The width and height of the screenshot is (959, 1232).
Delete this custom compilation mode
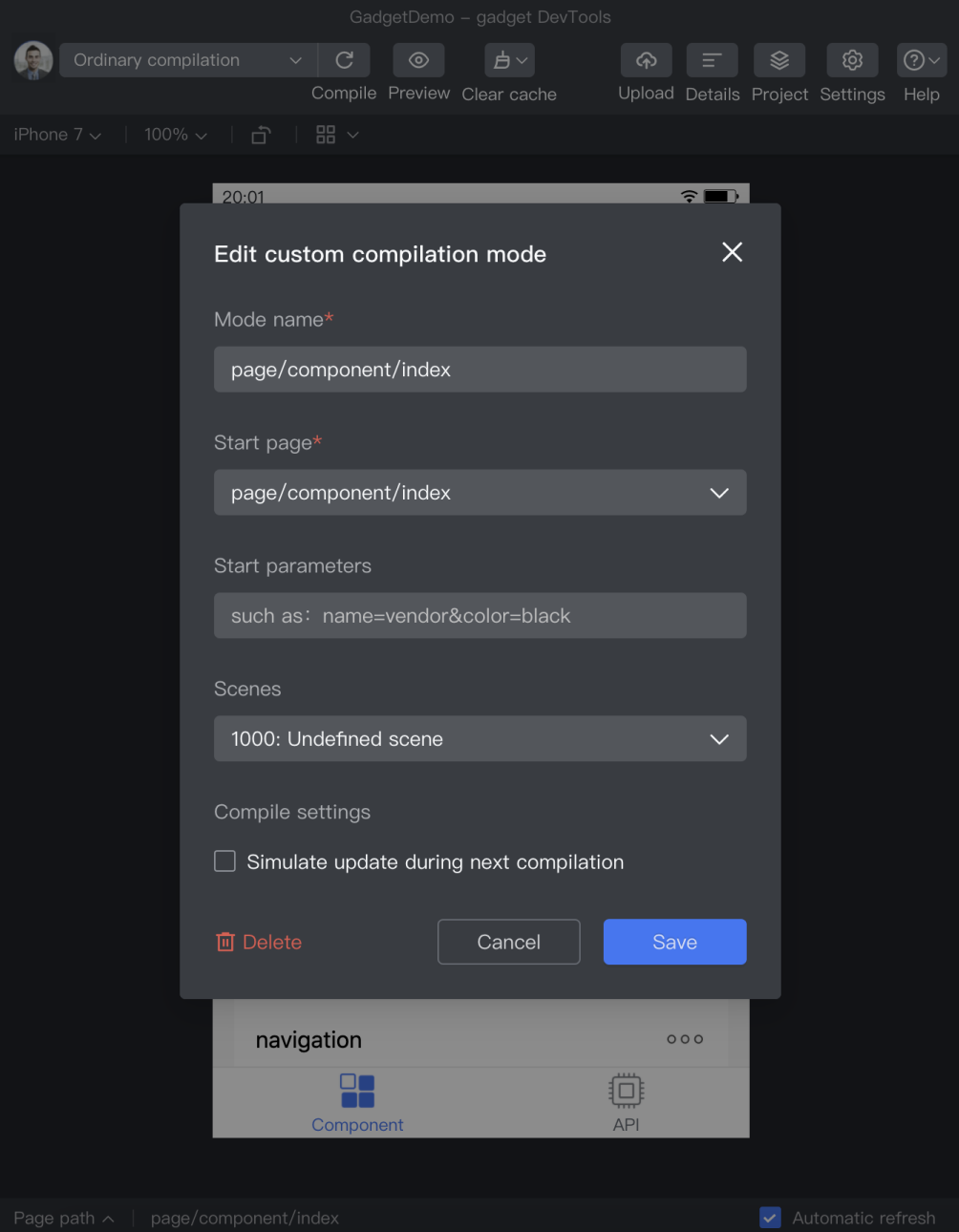coord(259,942)
